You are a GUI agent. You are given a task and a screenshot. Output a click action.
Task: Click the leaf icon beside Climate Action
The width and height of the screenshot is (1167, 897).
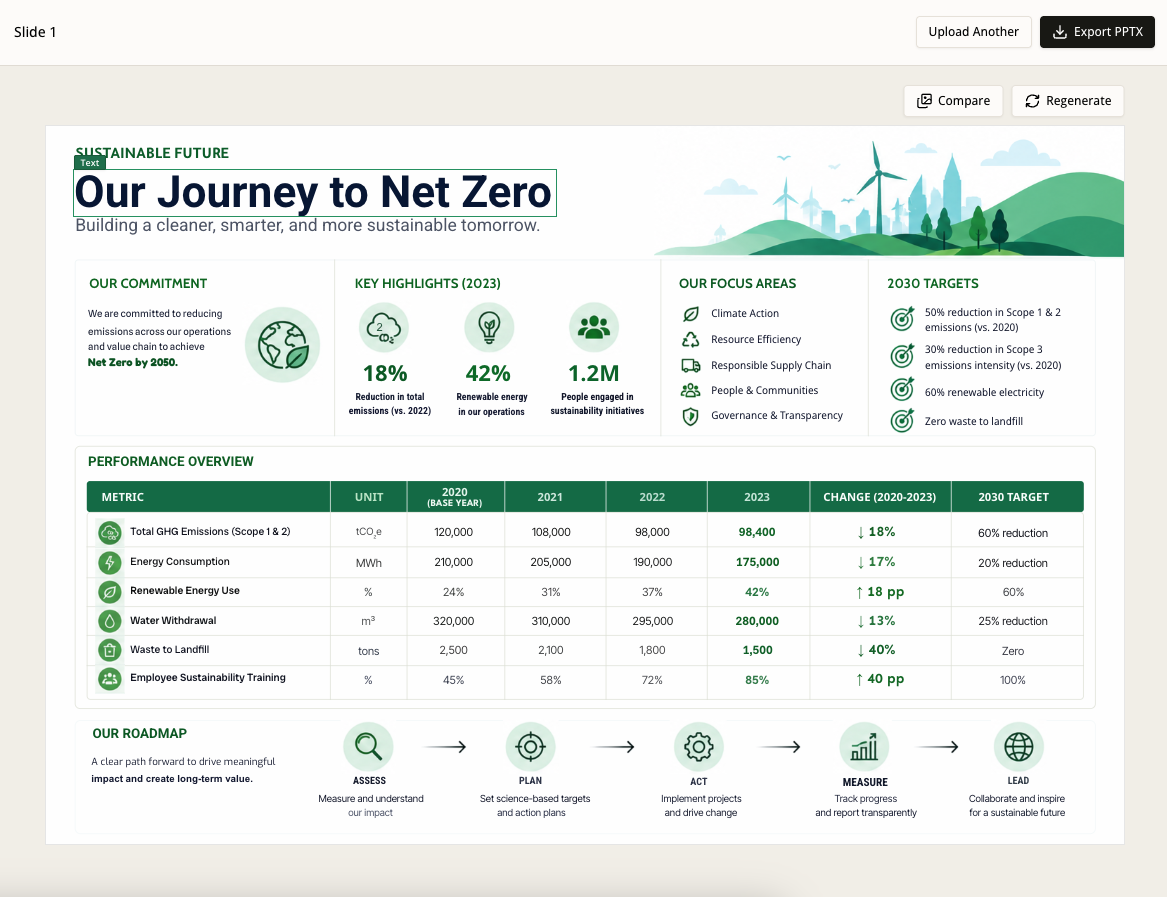[691, 314]
